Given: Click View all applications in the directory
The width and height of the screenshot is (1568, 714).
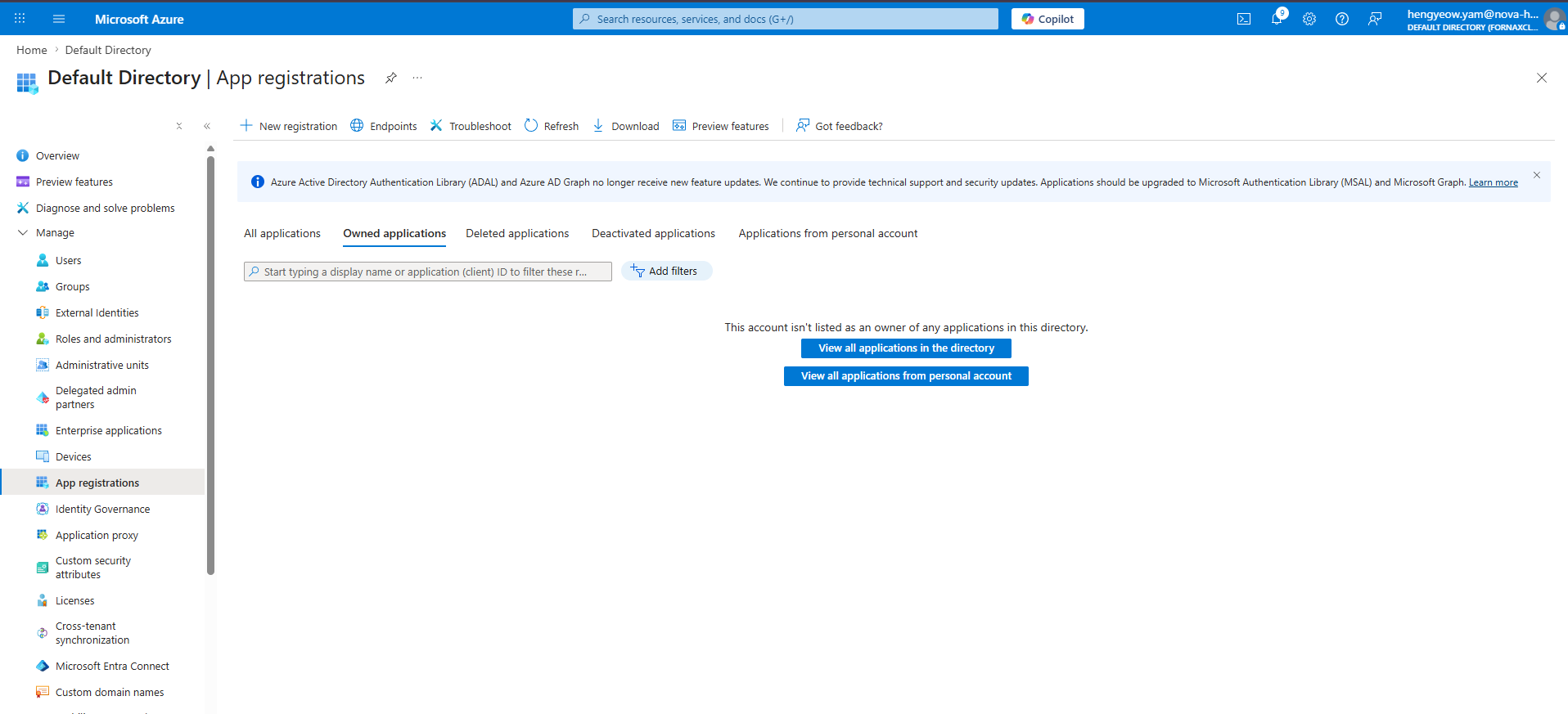Looking at the screenshot, I should [906, 348].
